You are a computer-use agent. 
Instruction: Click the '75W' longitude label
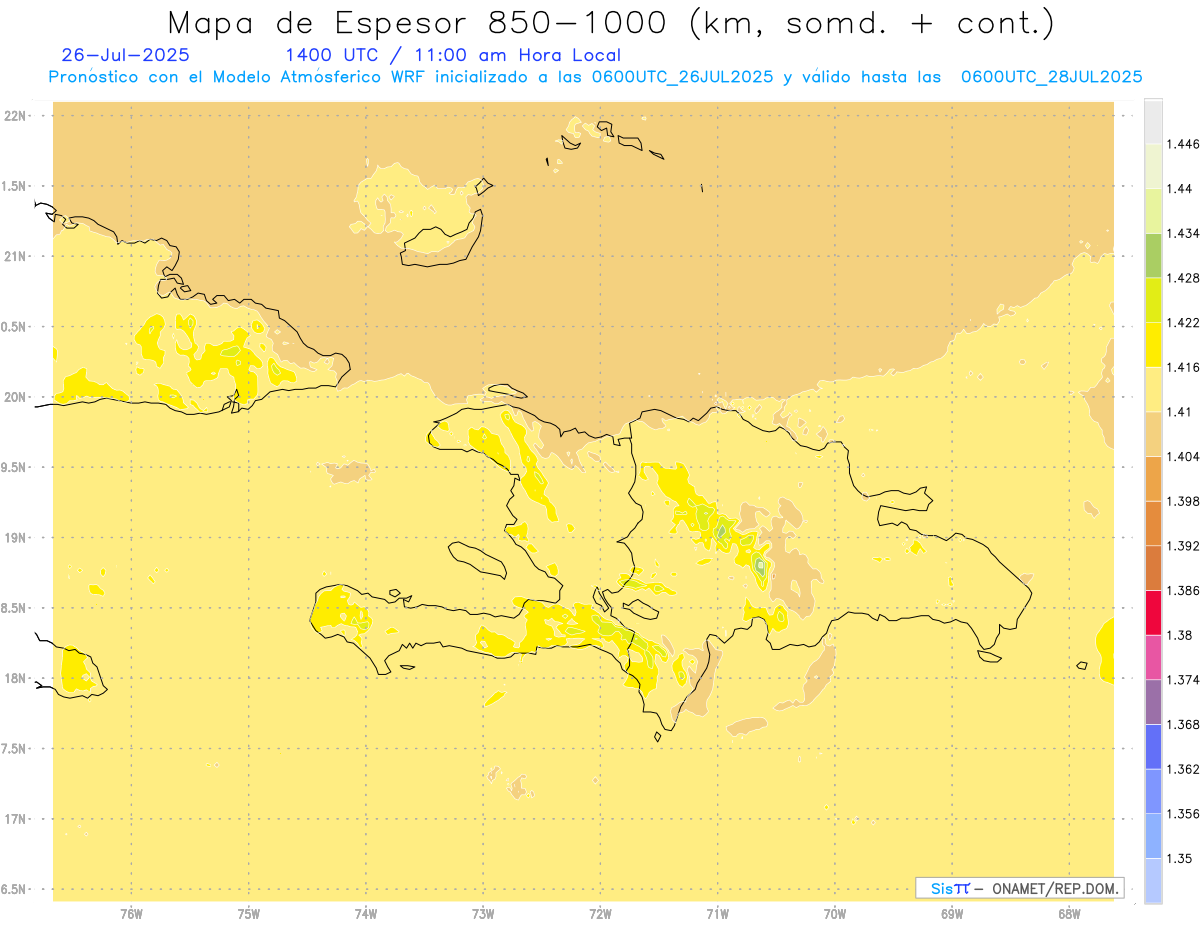click(x=249, y=914)
